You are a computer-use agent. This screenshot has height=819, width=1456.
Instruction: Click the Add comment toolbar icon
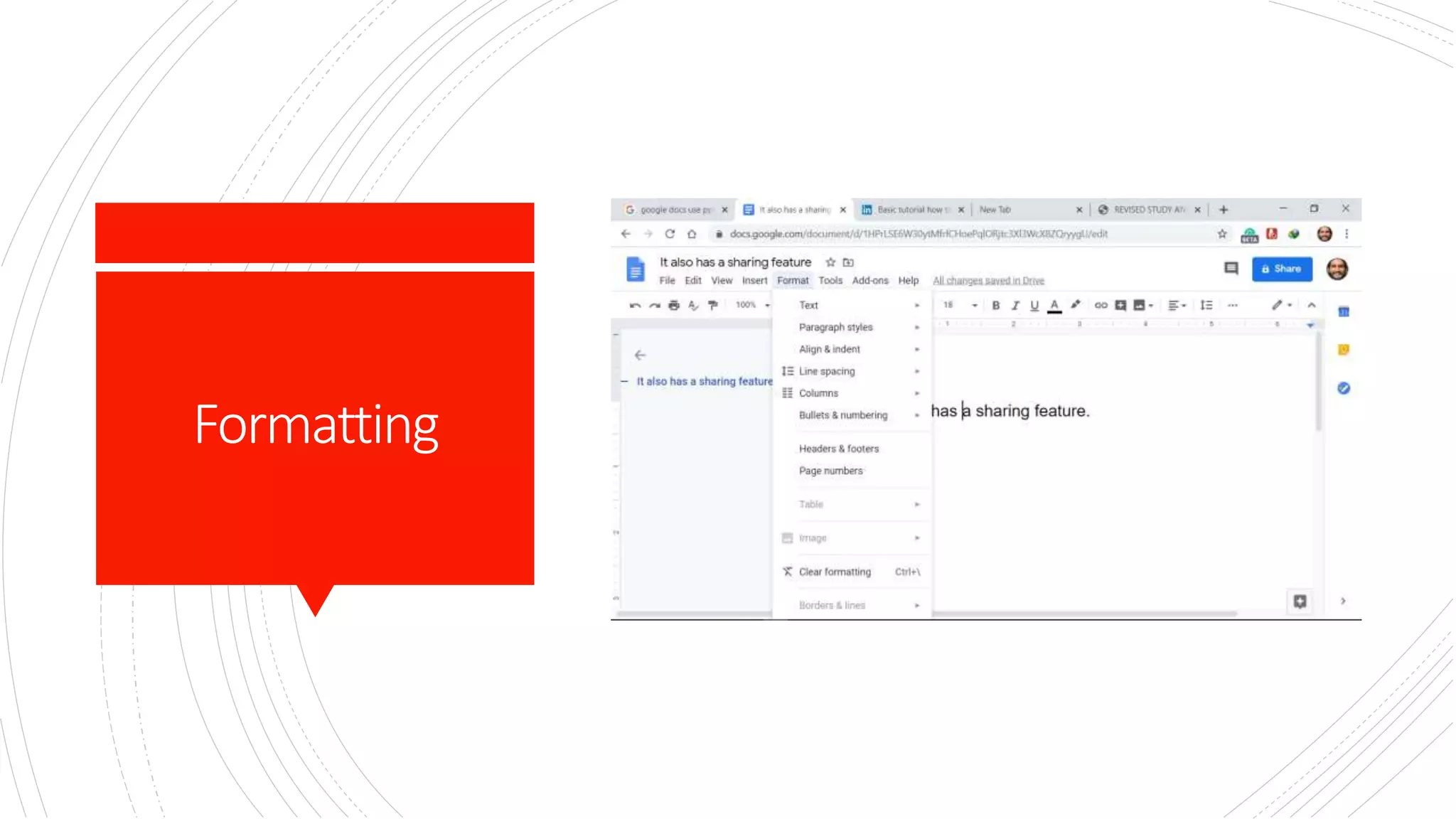point(1120,306)
